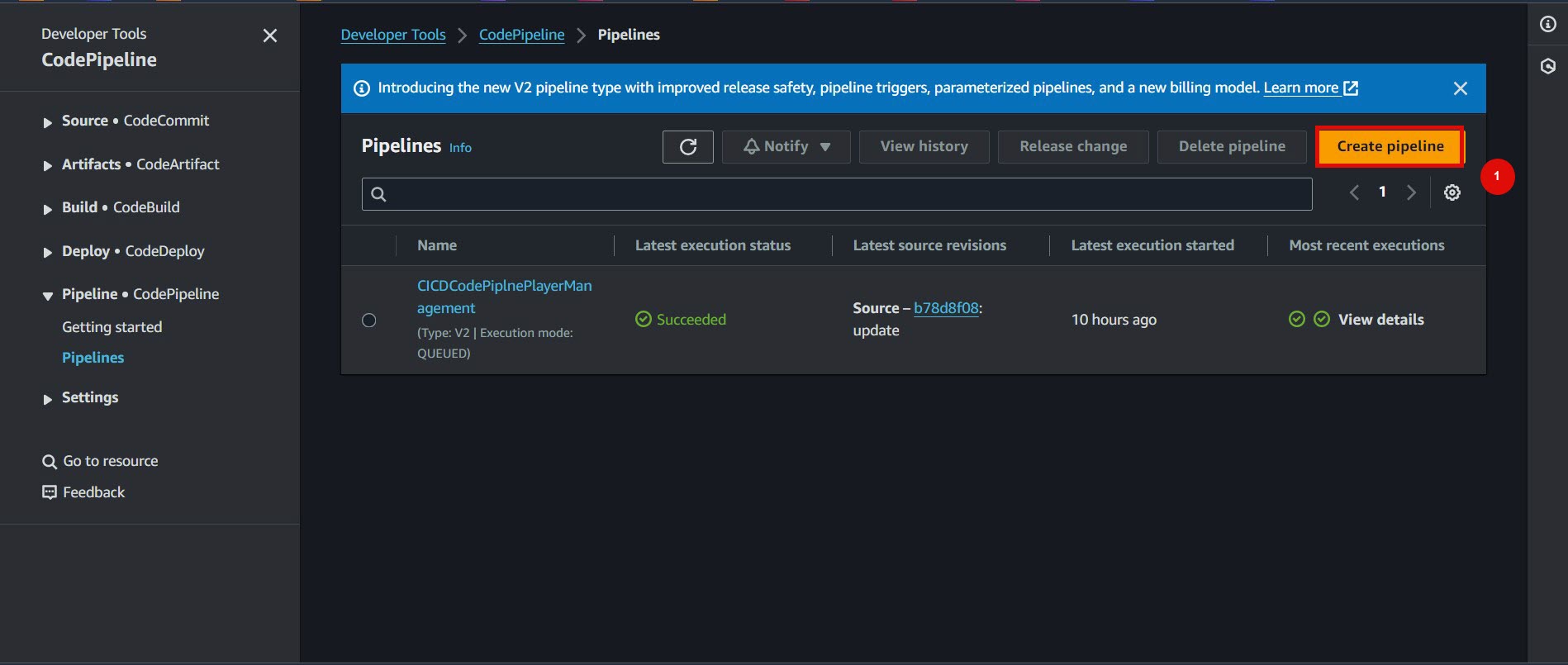The height and width of the screenshot is (665, 1568).
Task: Click the Feedback speech bubble icon
Action: coord(50,492)
